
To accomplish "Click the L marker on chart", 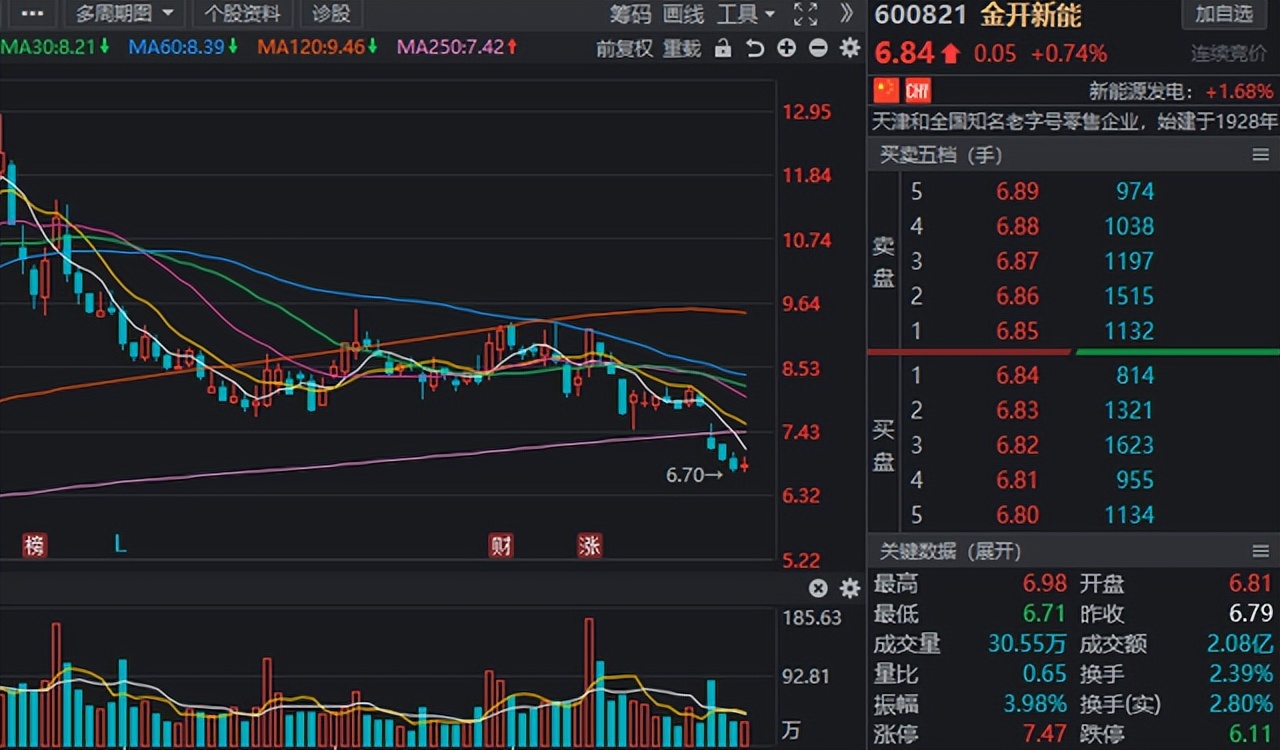I will (x=119, y=545).
